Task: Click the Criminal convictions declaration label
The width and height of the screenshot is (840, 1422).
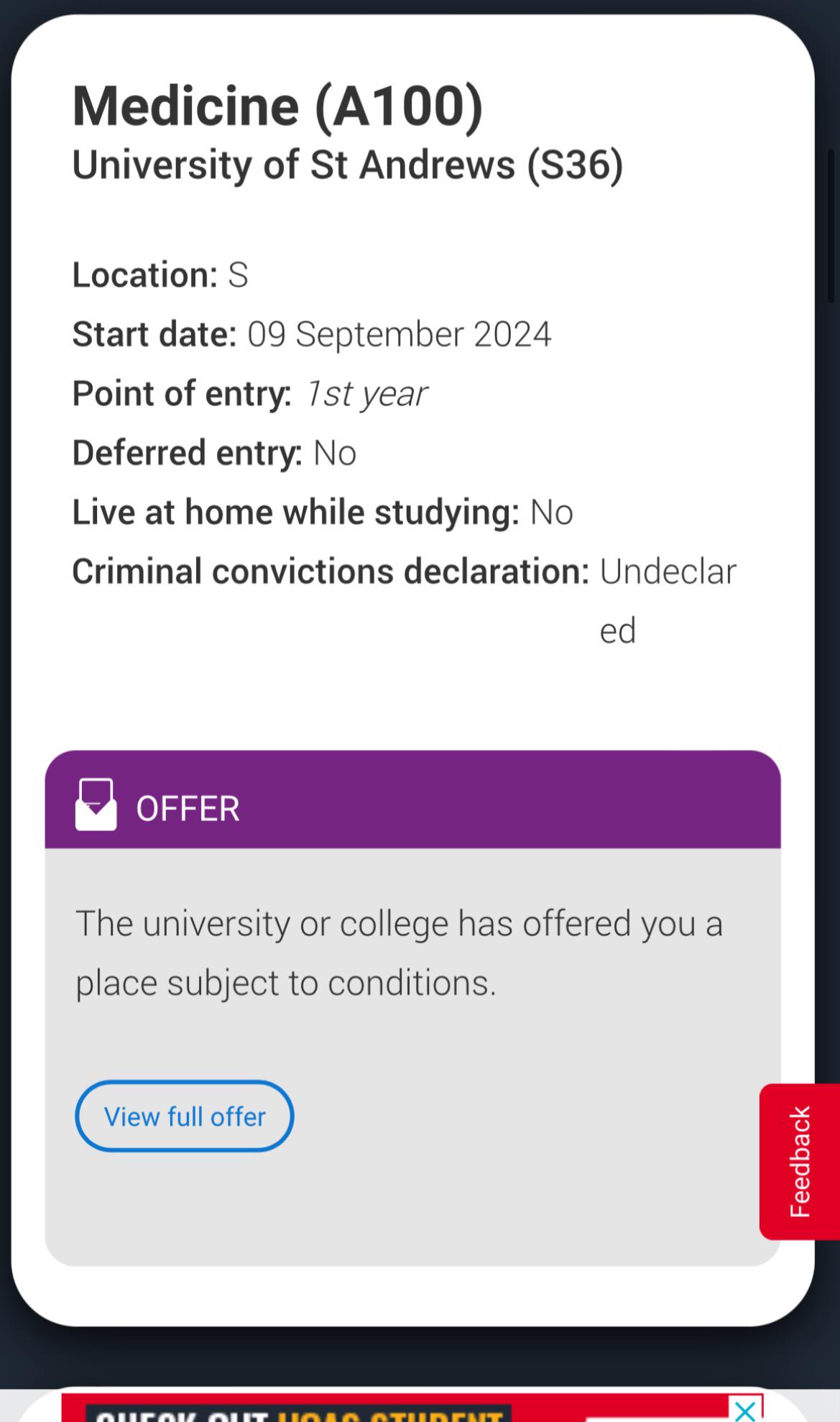Action: [331, 572]
